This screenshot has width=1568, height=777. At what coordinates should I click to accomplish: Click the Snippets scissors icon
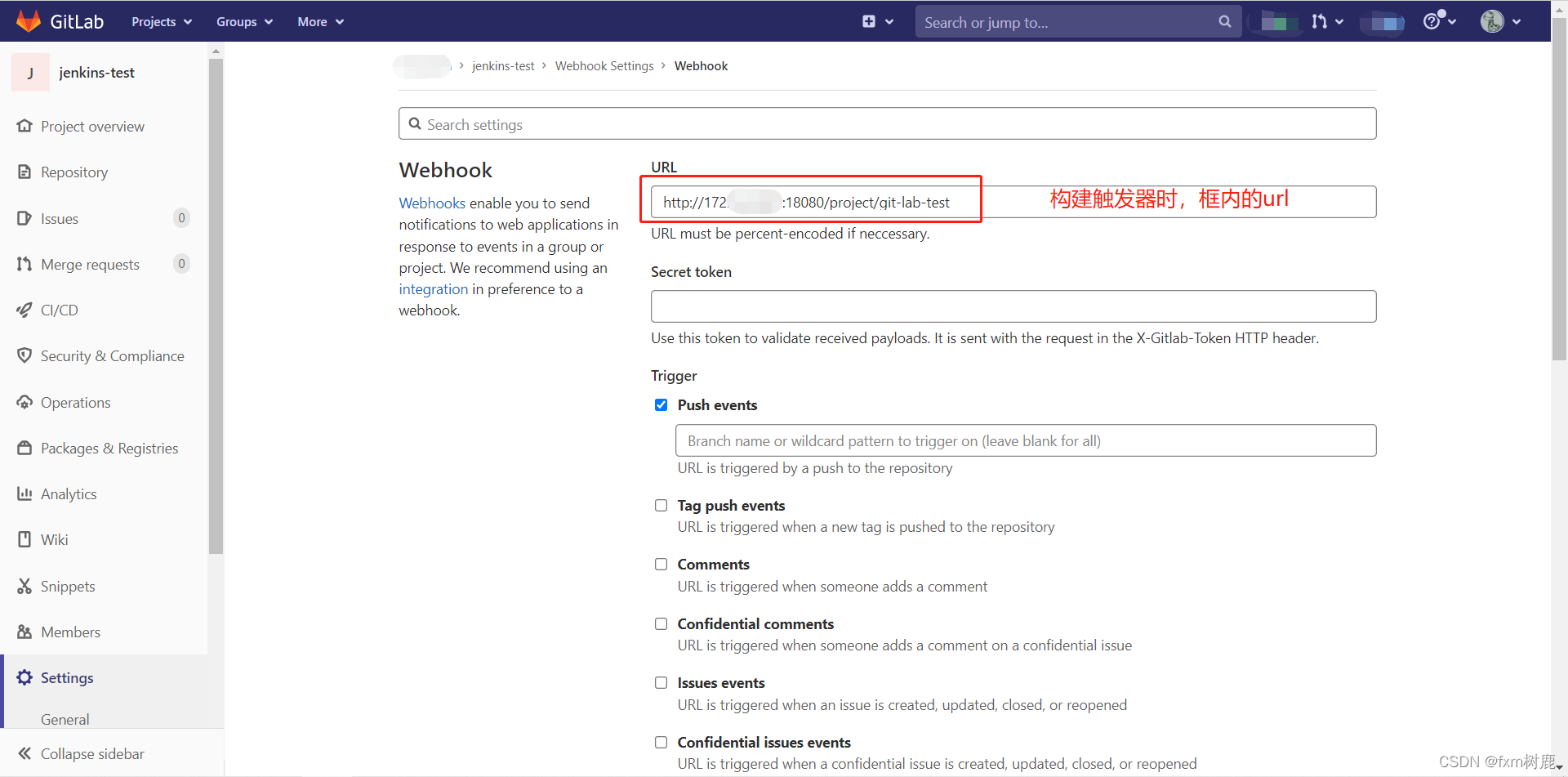point(24,586)
